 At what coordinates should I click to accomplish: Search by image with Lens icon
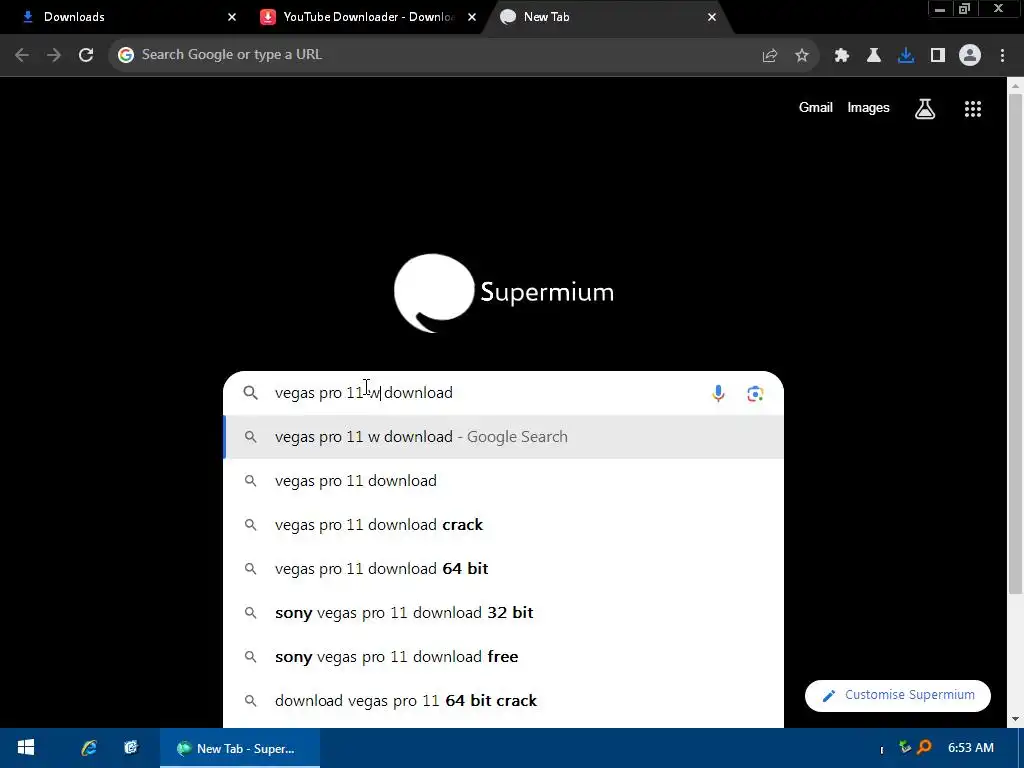pos(755,393)
